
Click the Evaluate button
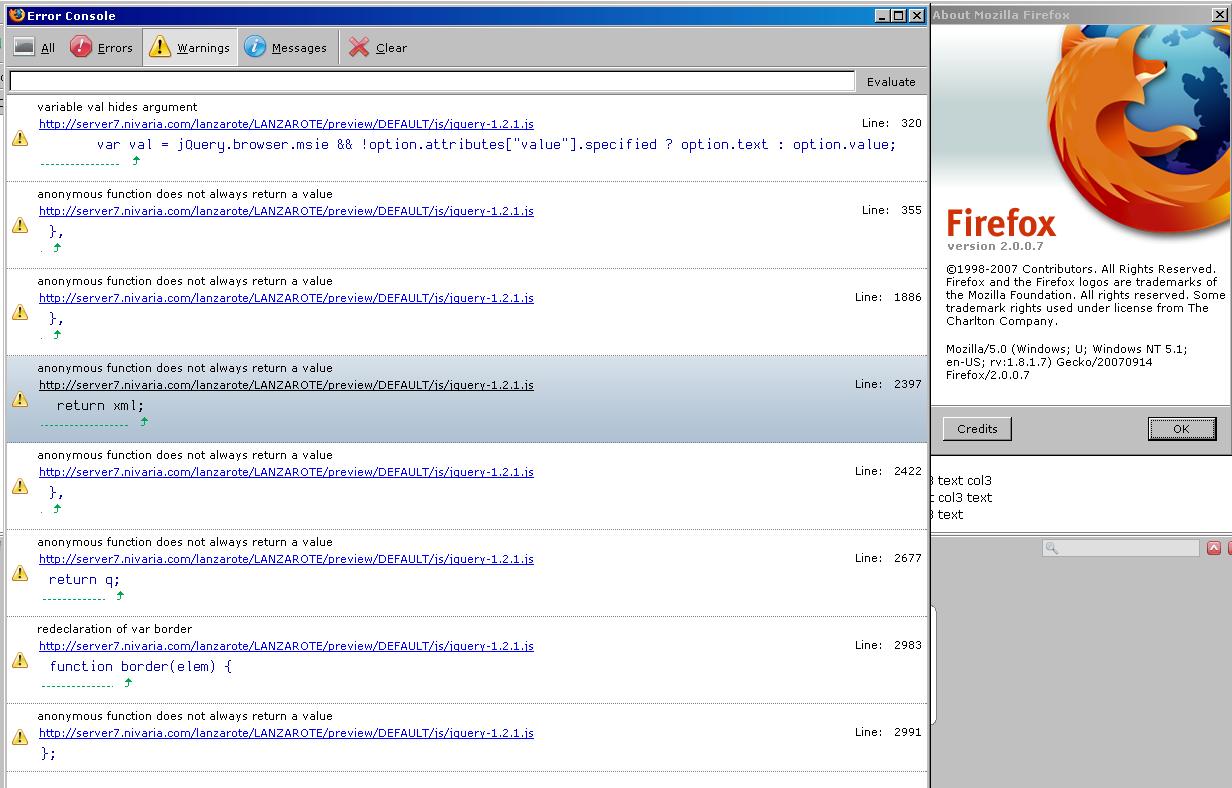click(x=890, y=82)
